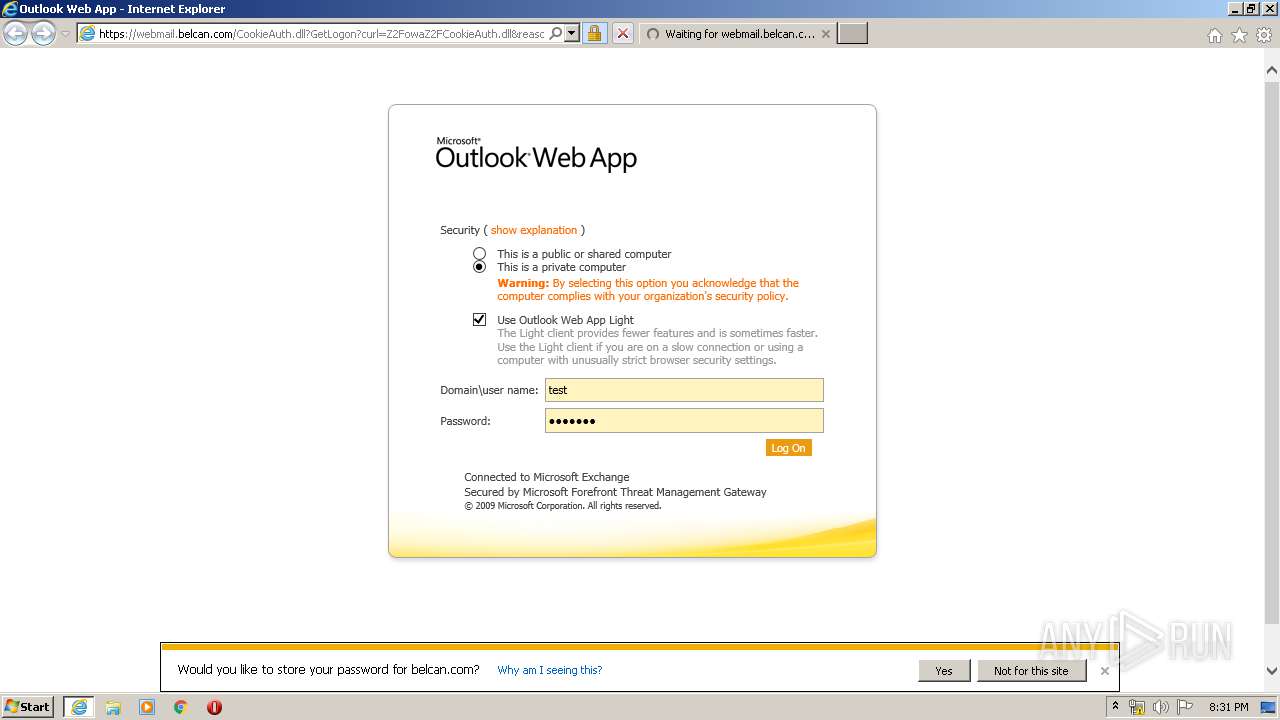This screenshot has width=1280, height=720.
Task: Open Favorites star icon
Action: (1239, 35)
